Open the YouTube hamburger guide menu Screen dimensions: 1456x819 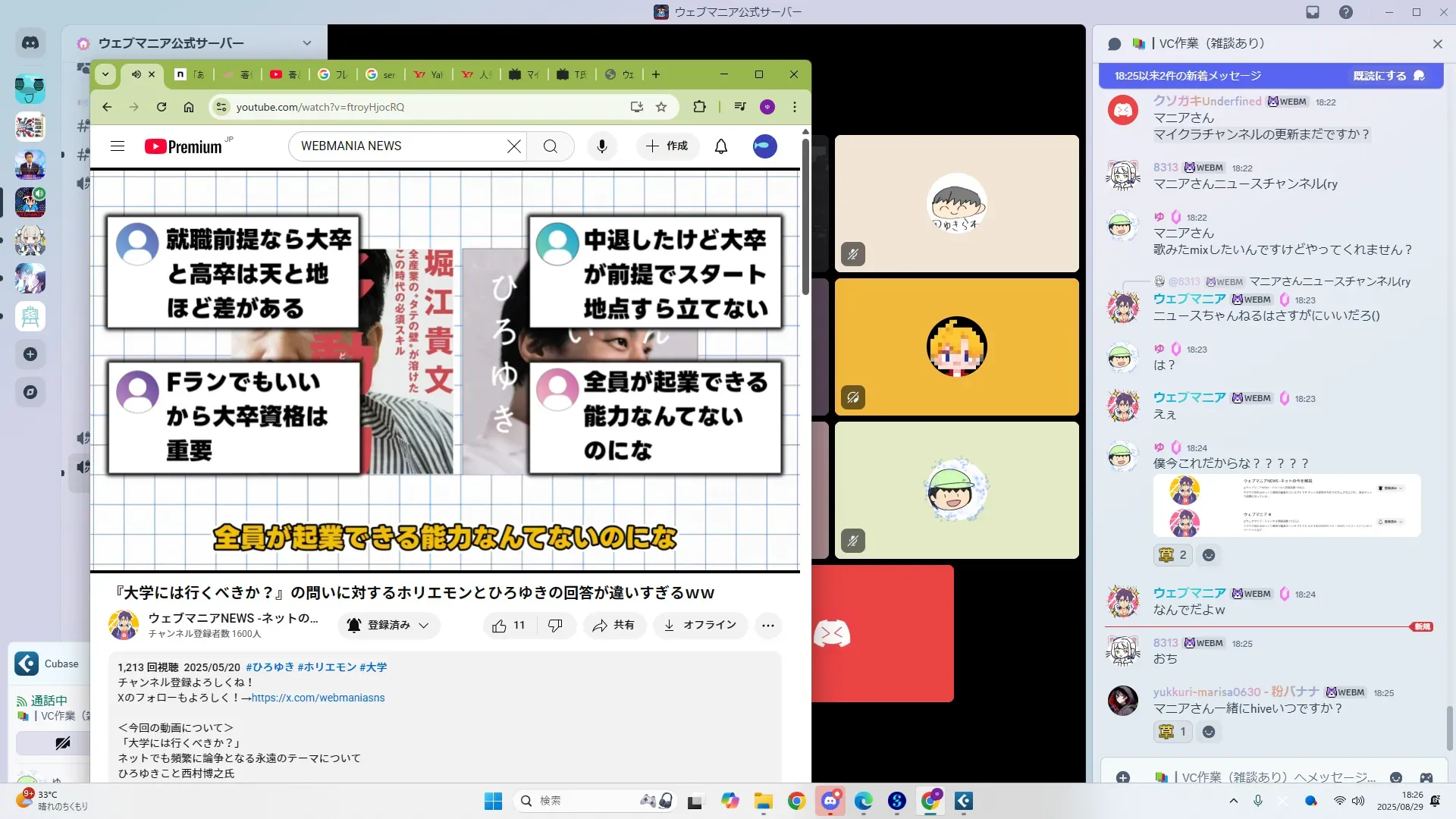[118, 146]
